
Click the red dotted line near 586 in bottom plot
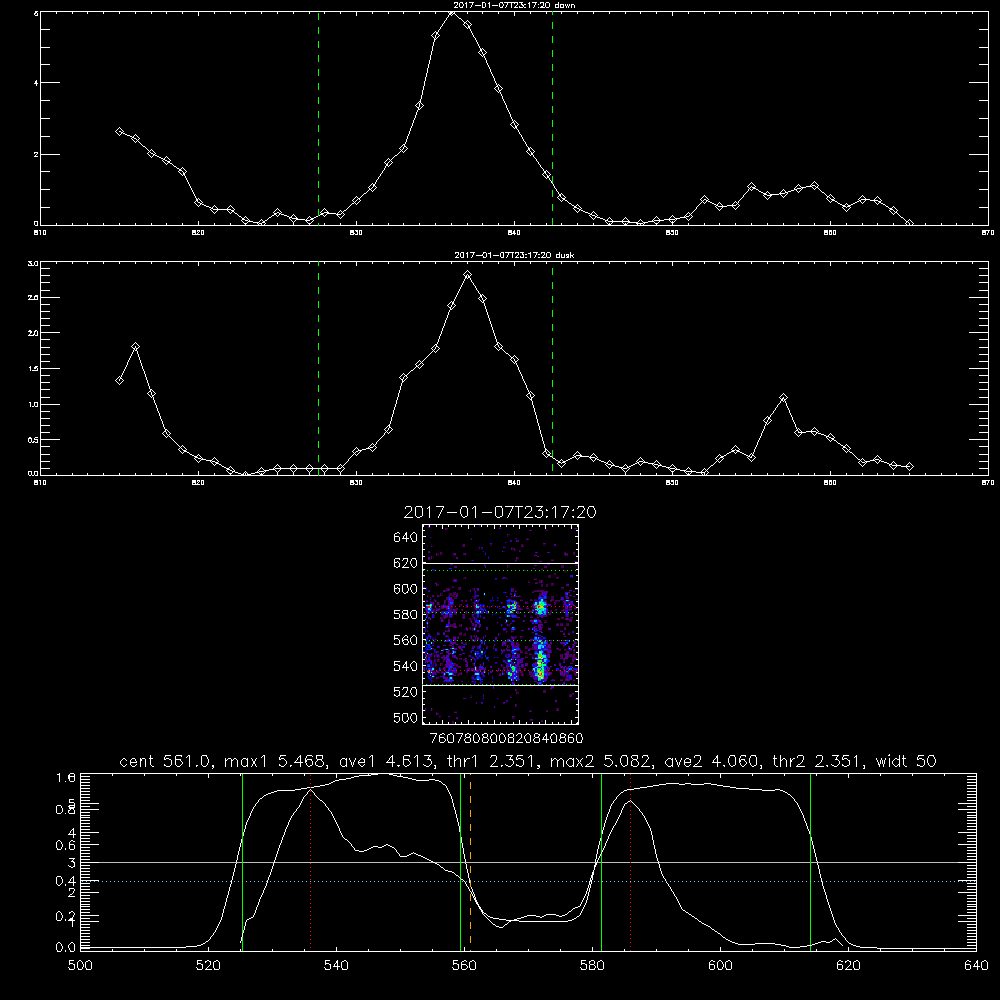pos(631,861)
